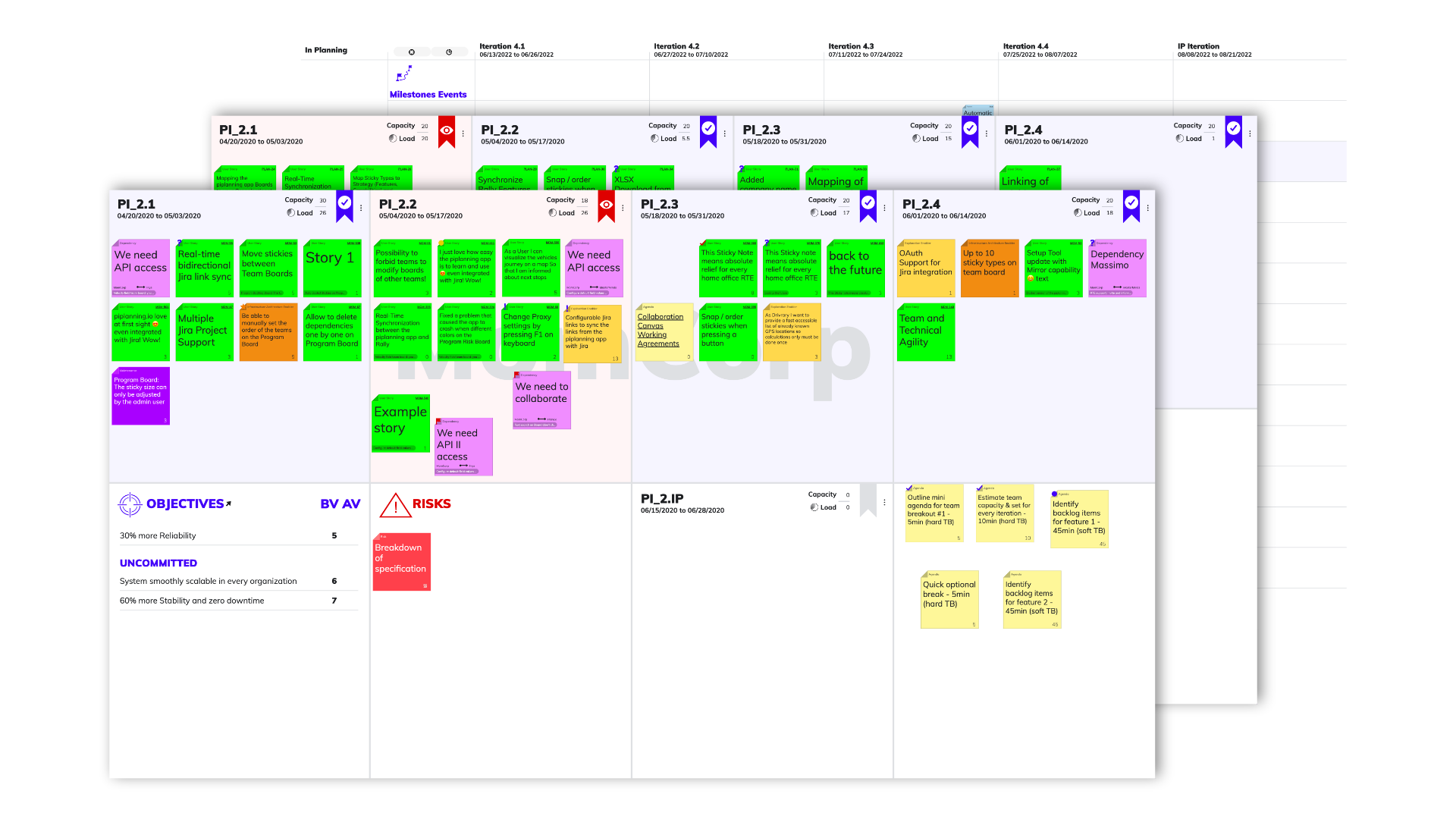Click the grey bookmark ribbon in PI_2.IP
The image size is (1456, 819).
click(x=868, y=500)
